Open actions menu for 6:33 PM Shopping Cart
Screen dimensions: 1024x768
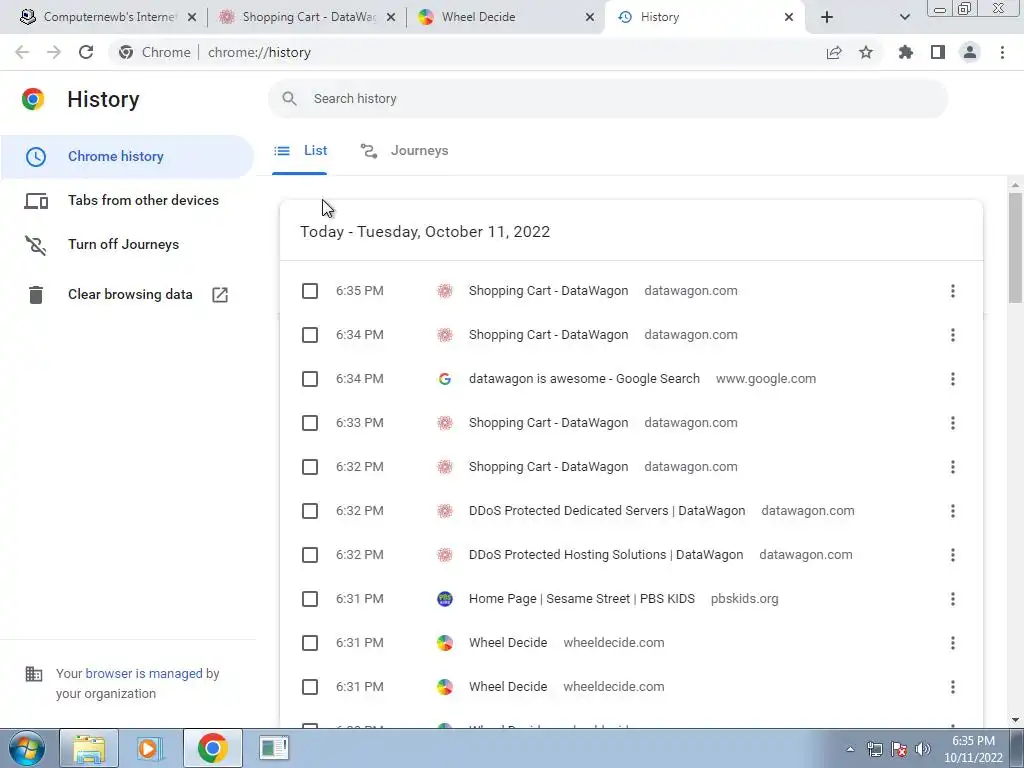[953, 423]
